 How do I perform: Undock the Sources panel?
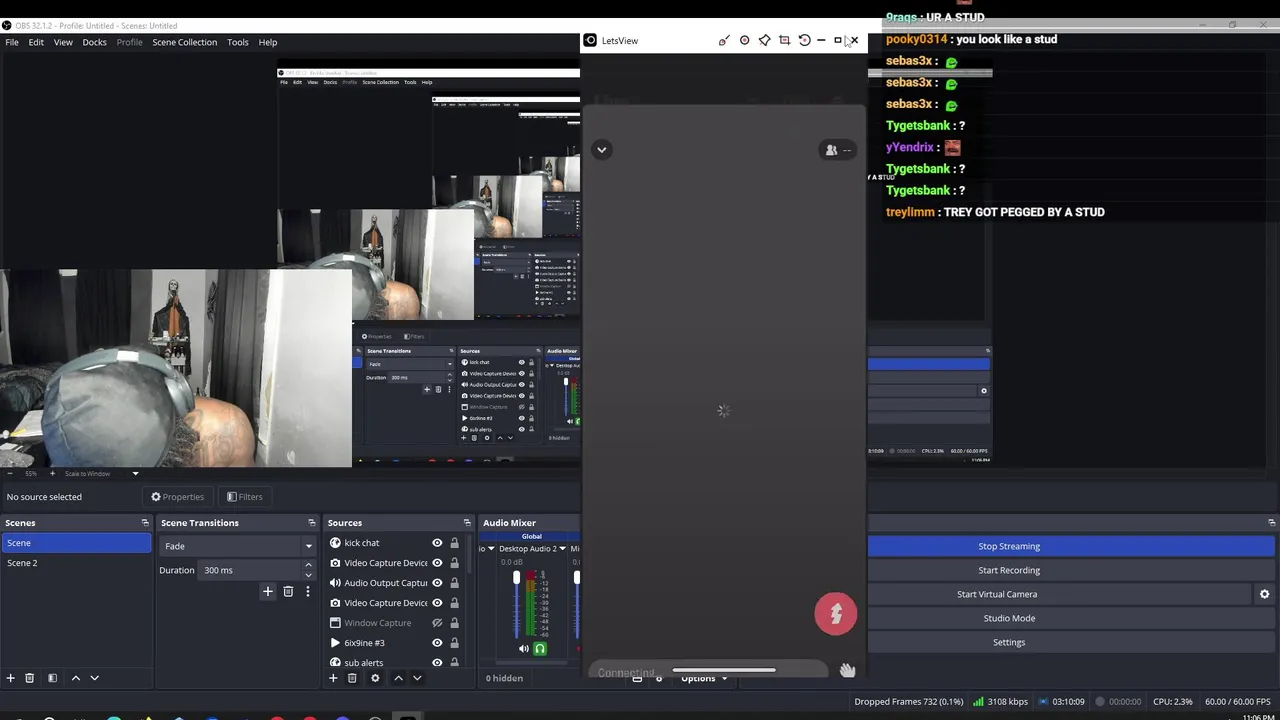466,523
